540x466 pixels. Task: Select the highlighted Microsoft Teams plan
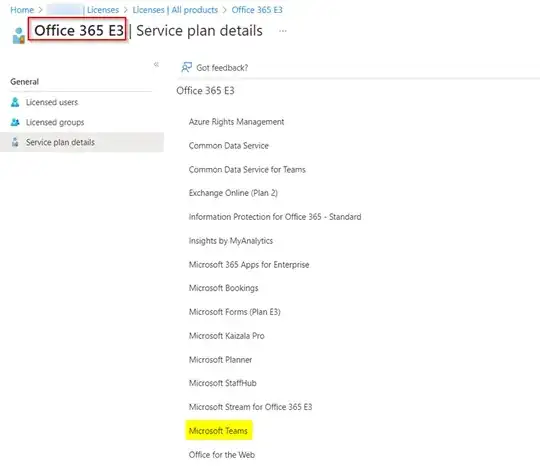pyautogui.click(x=218, y=431)
